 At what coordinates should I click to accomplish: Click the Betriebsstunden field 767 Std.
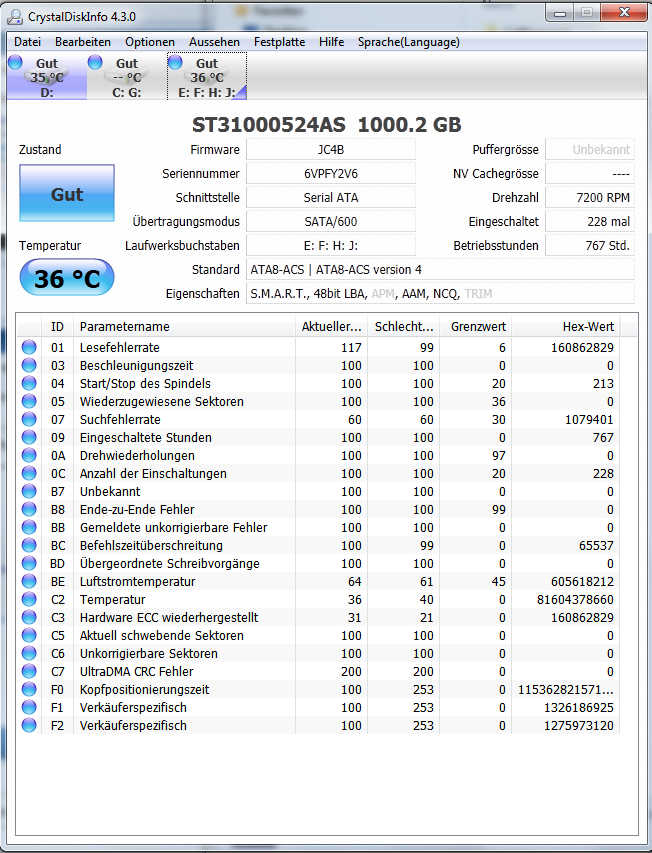[590, 245]
